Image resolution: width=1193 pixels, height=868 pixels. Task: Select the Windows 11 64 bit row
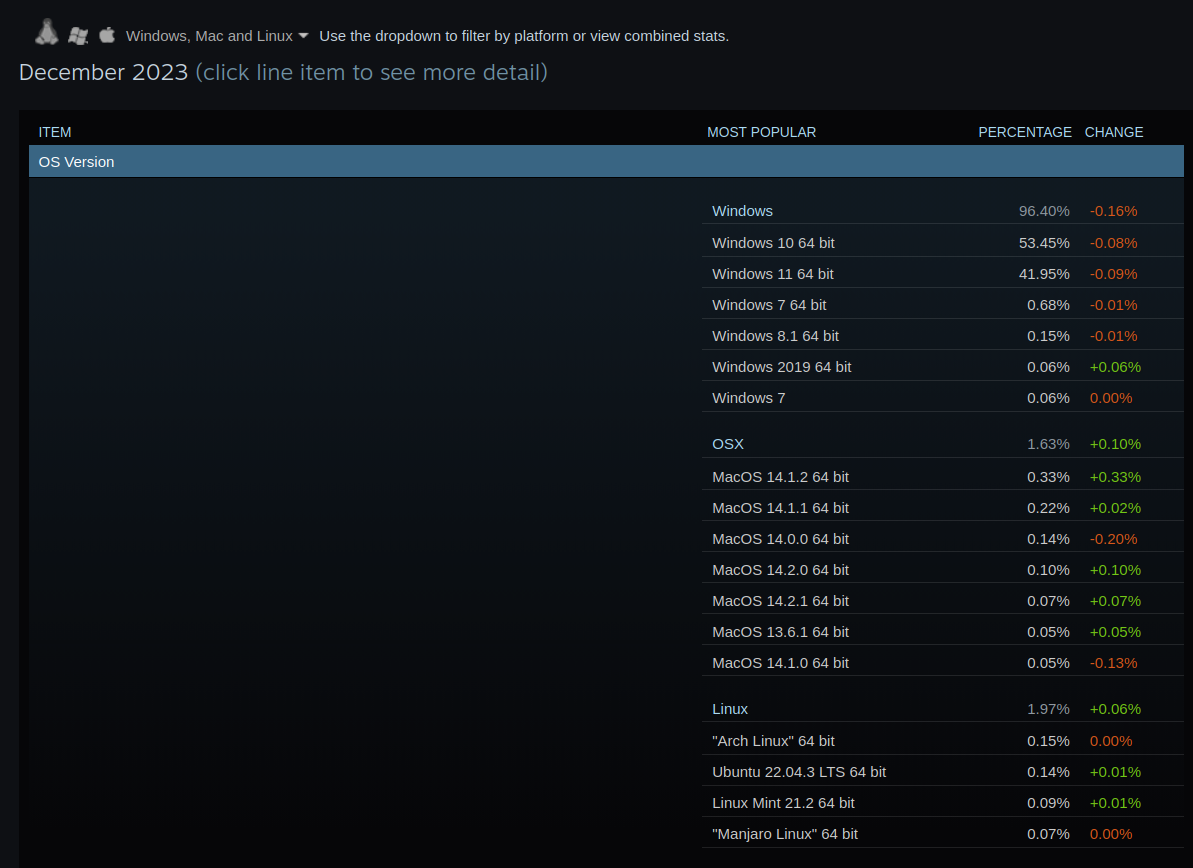coord(943,273)
